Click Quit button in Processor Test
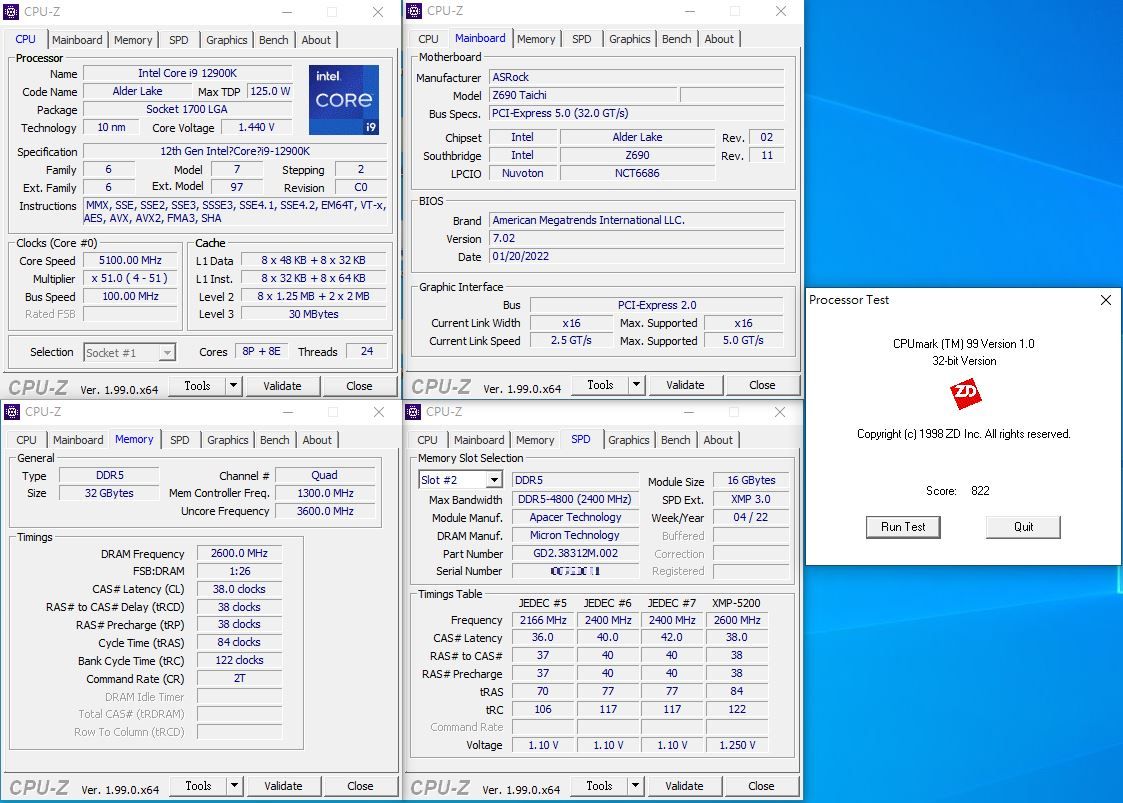The image size is (1123, 803). pos(1023,527)
